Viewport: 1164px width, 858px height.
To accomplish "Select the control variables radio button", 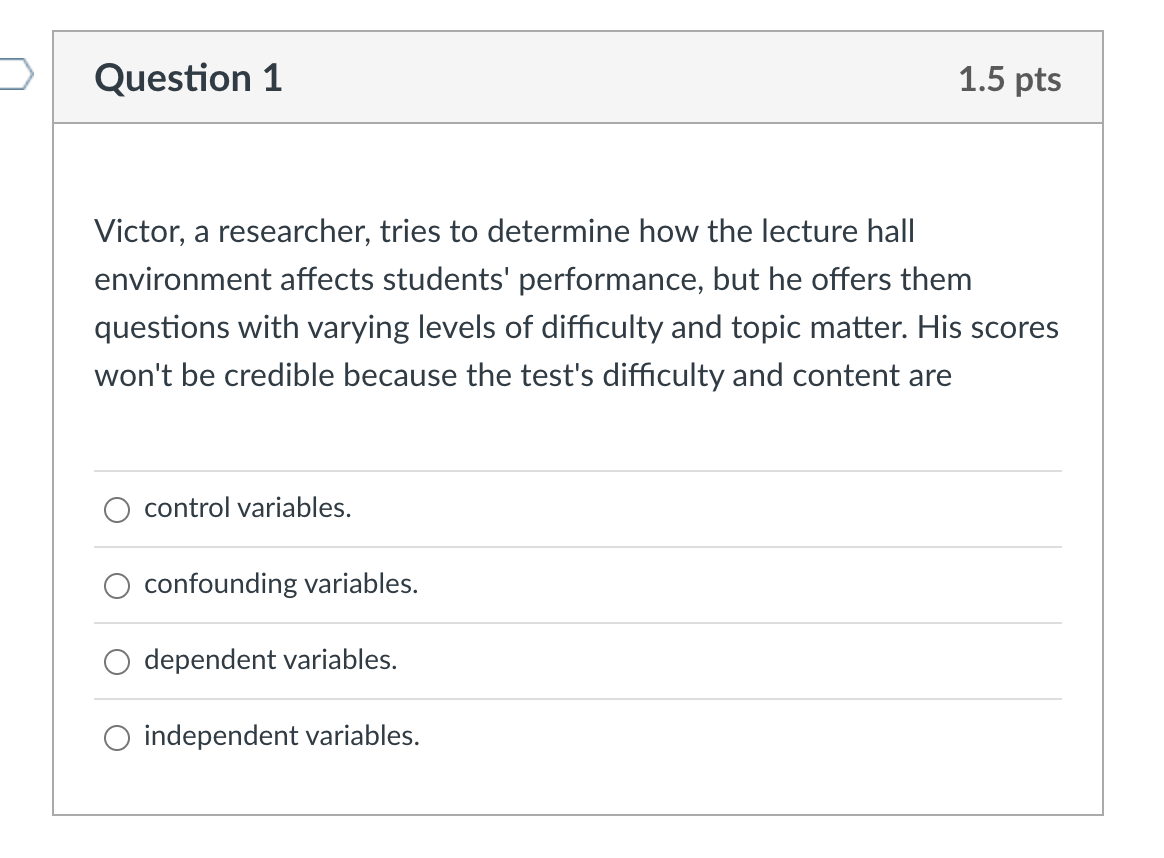I will (x=117, y=510).
